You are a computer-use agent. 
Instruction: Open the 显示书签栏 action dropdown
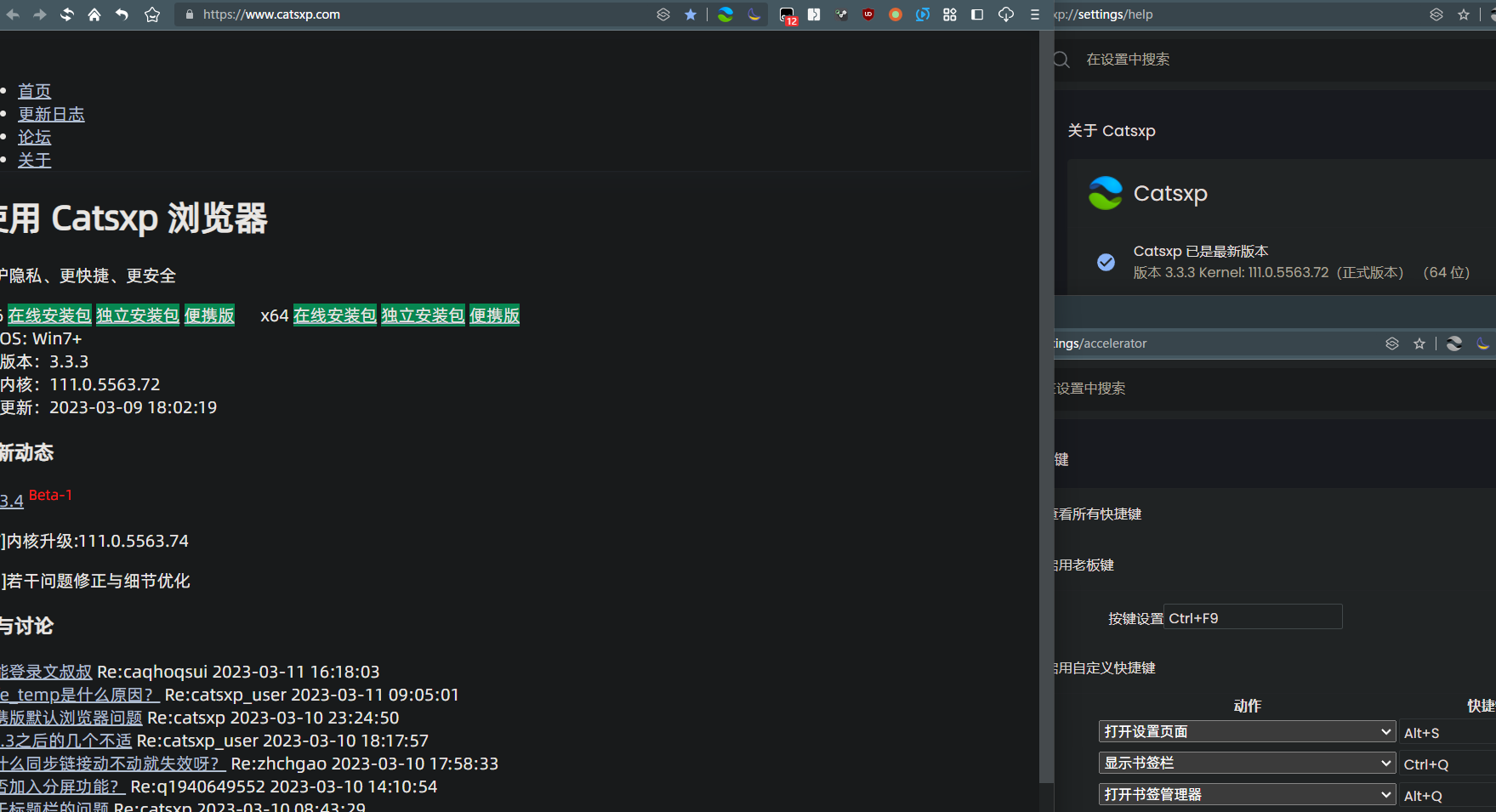[x=1248, y=764]
